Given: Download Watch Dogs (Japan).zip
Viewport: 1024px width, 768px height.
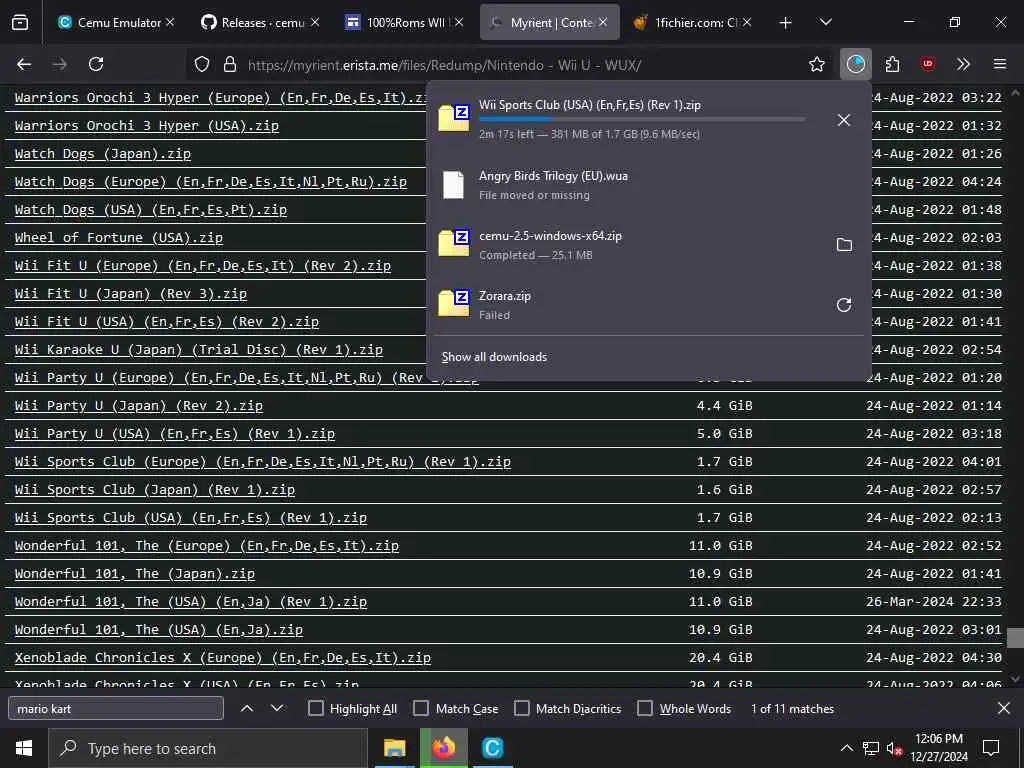Looking at the screenshot, I should tap(103, 153).
